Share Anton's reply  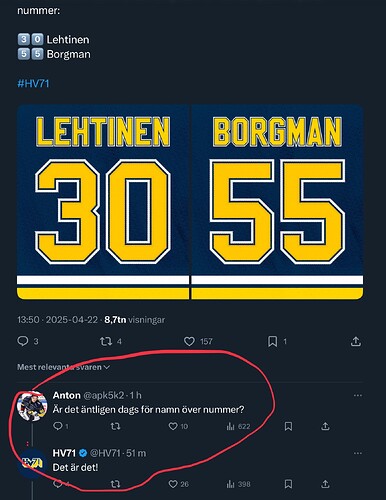(325, 426)
